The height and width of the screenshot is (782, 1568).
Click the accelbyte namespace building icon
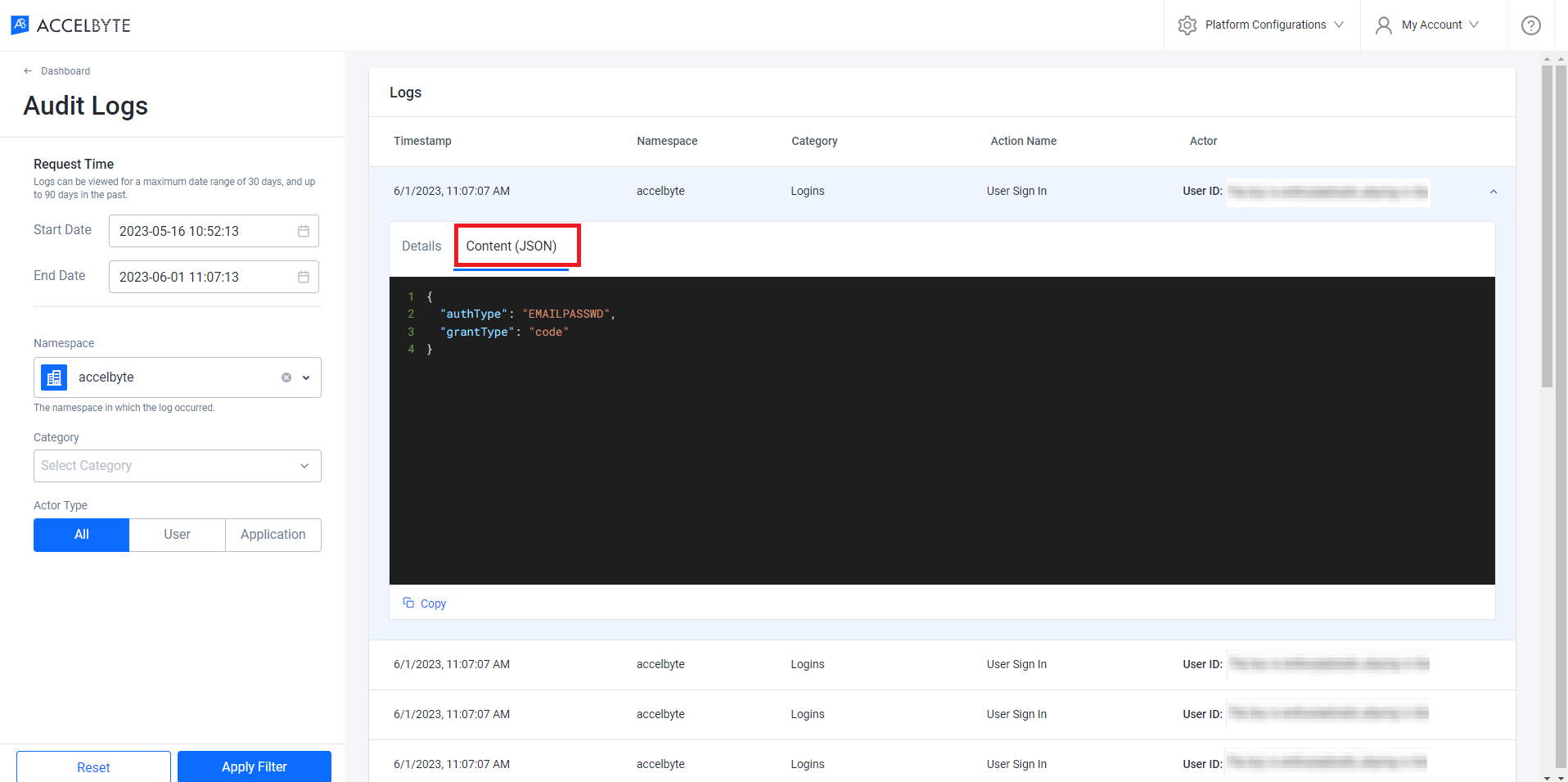tap(54, 377)
